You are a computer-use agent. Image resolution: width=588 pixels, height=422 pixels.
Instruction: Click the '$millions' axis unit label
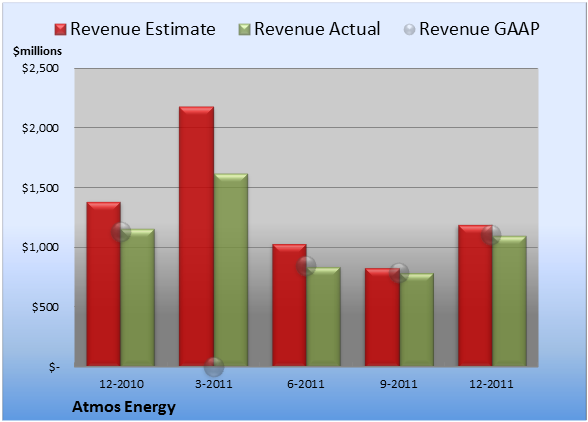pos(37,51)
